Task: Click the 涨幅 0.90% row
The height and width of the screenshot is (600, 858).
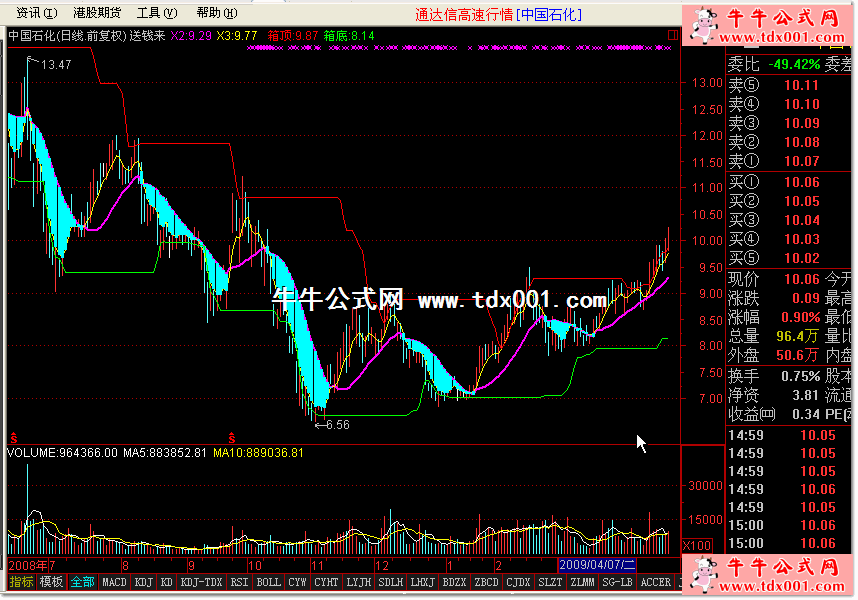Action: click(x=774, y=317)
